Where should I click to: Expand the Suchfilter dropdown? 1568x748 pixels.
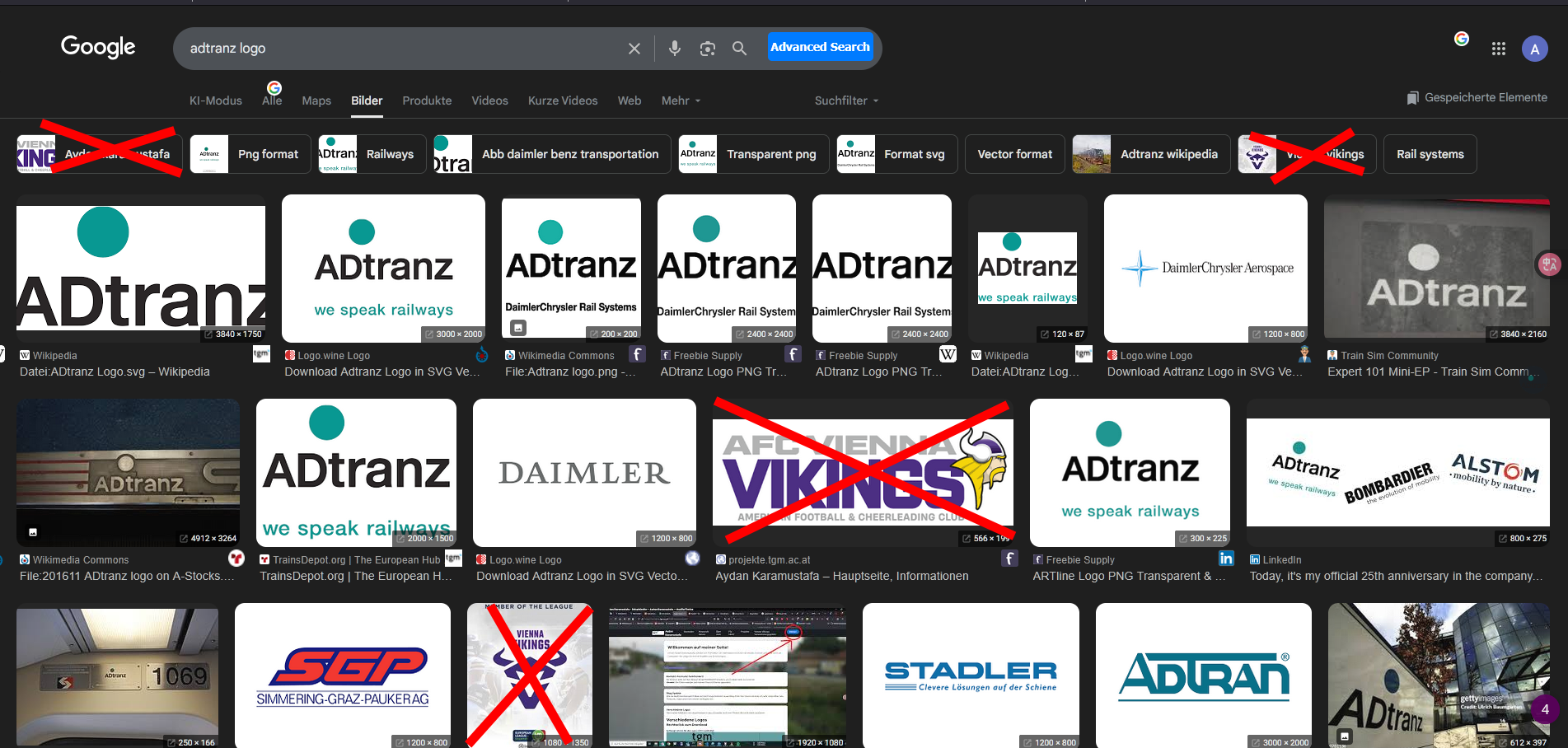click(x=846, y=101)
